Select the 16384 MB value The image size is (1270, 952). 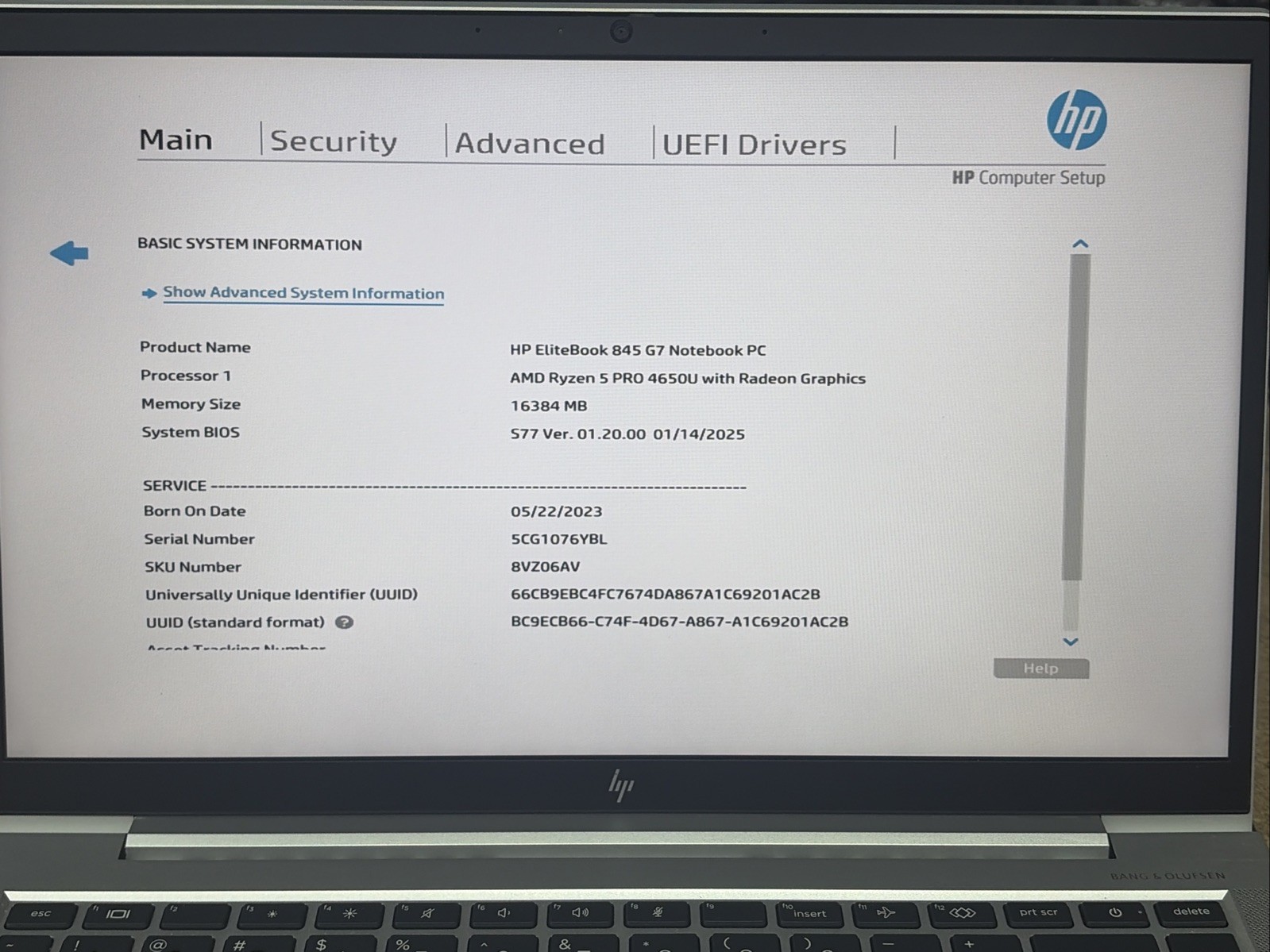coord(549,406)
